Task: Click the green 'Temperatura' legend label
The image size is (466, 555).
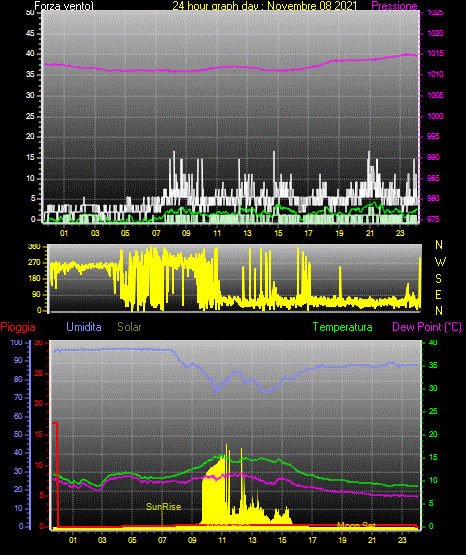Action: (343, 327)
